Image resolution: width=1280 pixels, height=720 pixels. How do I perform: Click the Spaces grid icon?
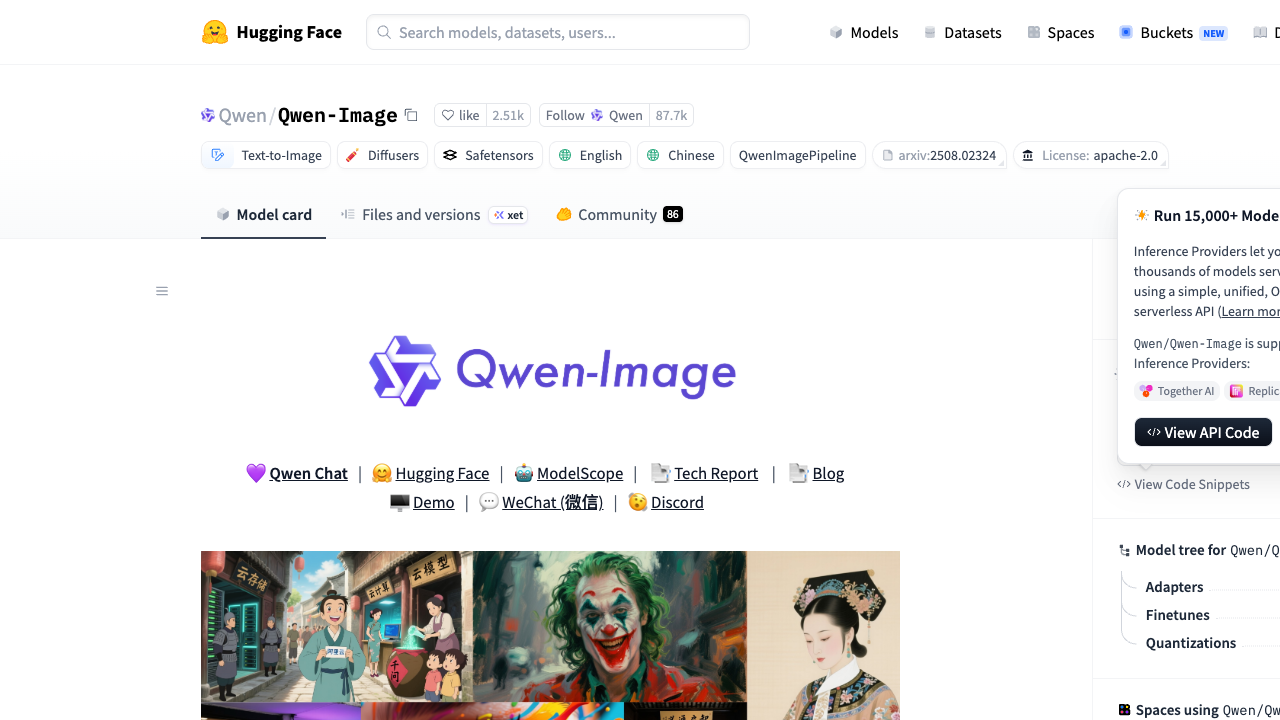[x=1034, y=32]
